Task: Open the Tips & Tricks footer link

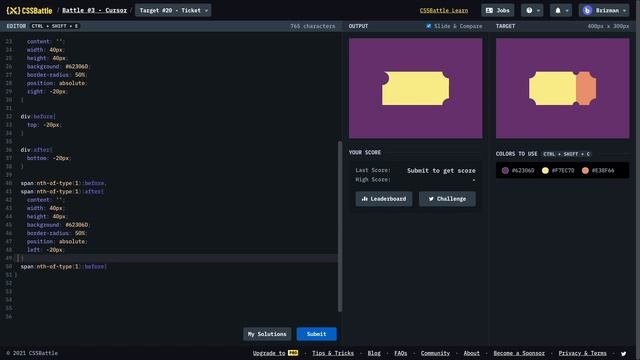Action: pyautogui.click(x=333, y=353)
